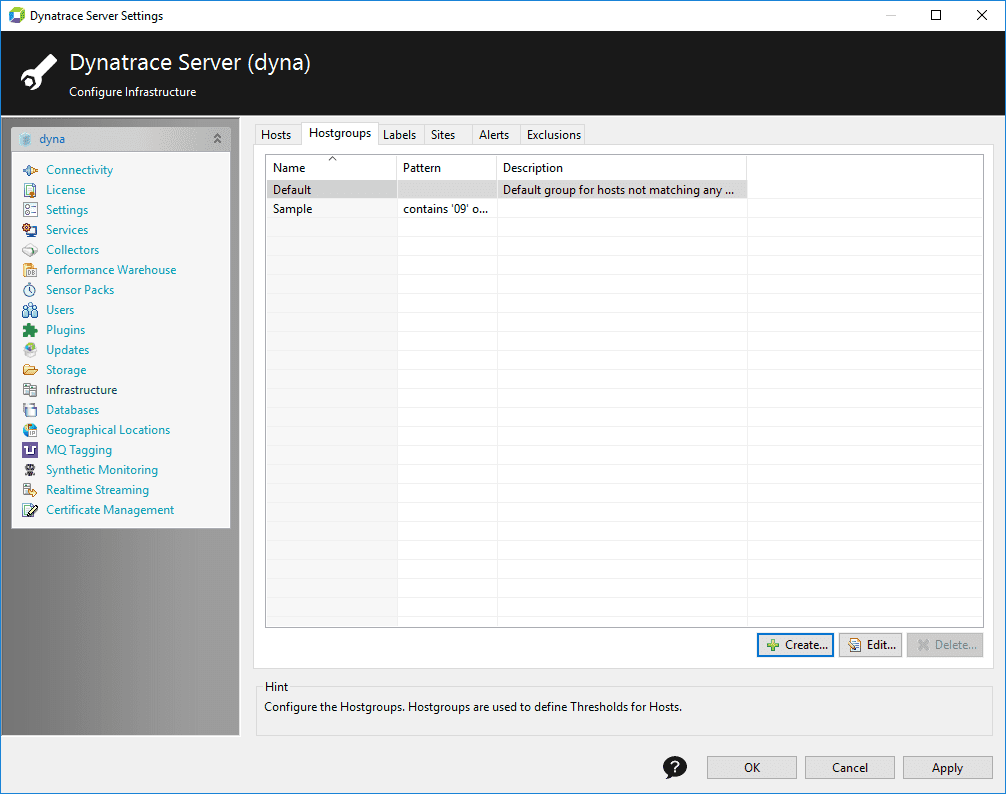Select the Default hostgroup row
This screenshot has width=1006, height=794.
506,190
